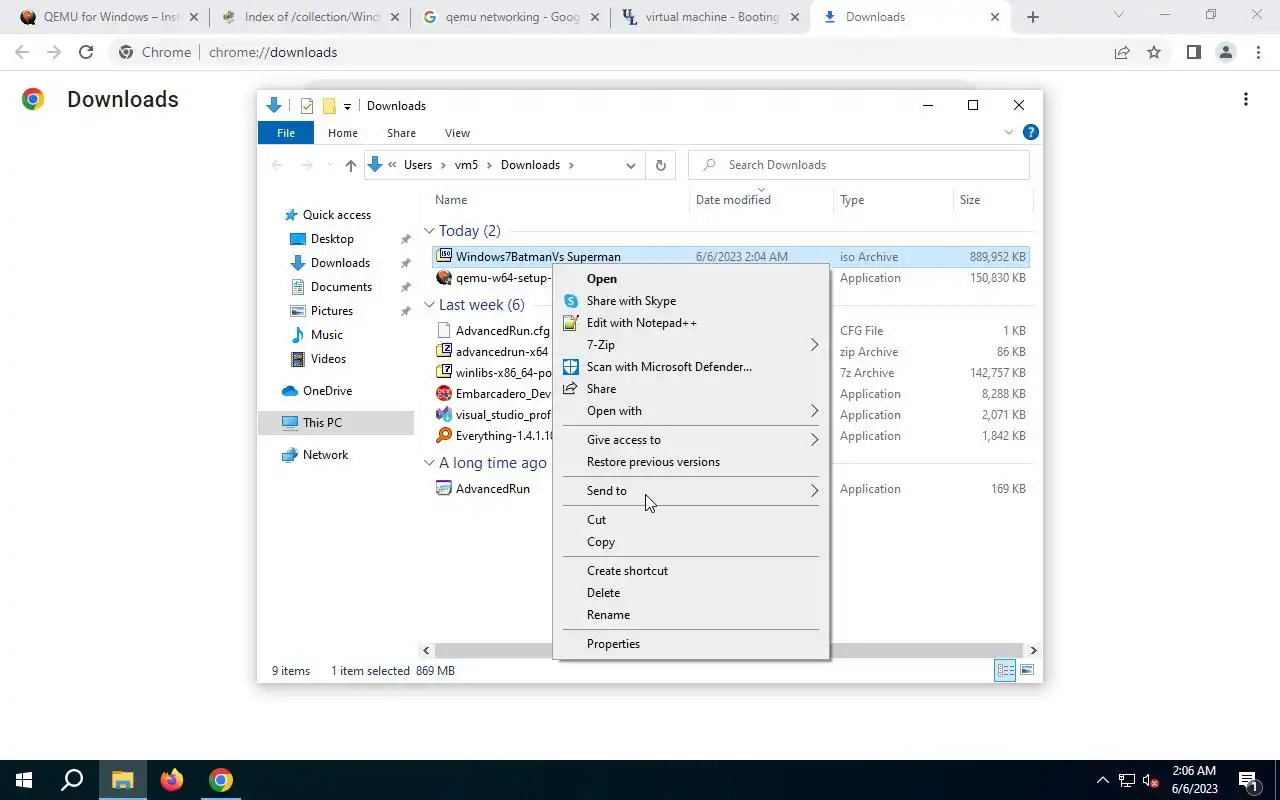Viewport: 1280px width, 800px height.
Task: Launch Firefox from the taskbar
Action: point(172,780)
